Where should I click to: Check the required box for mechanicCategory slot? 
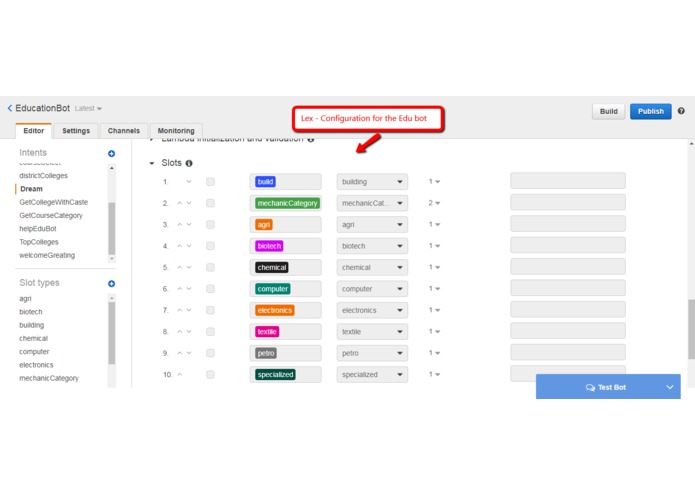(x=211, y=203)
